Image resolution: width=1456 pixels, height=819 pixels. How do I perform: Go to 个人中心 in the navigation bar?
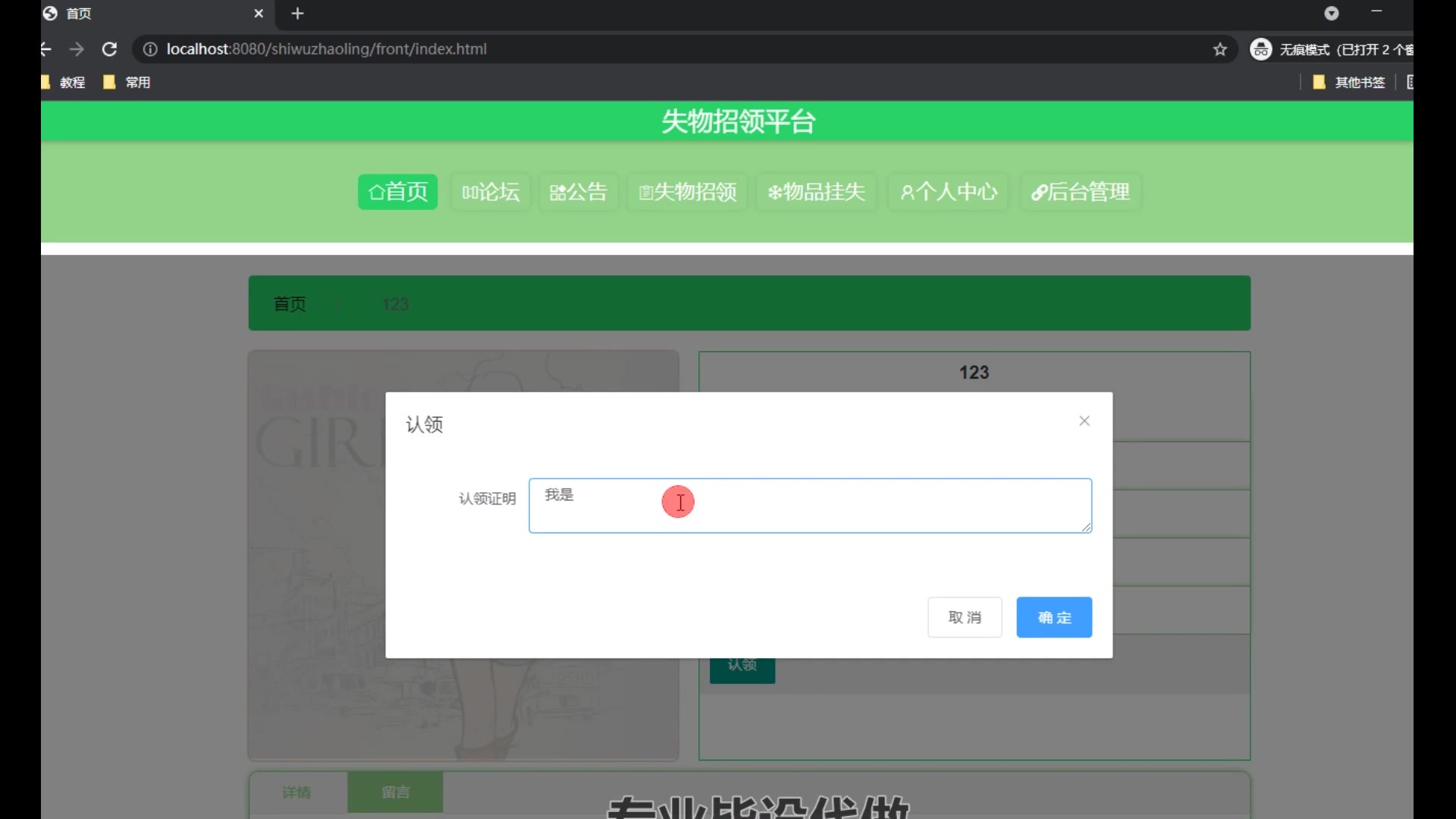tap(948, 192)
